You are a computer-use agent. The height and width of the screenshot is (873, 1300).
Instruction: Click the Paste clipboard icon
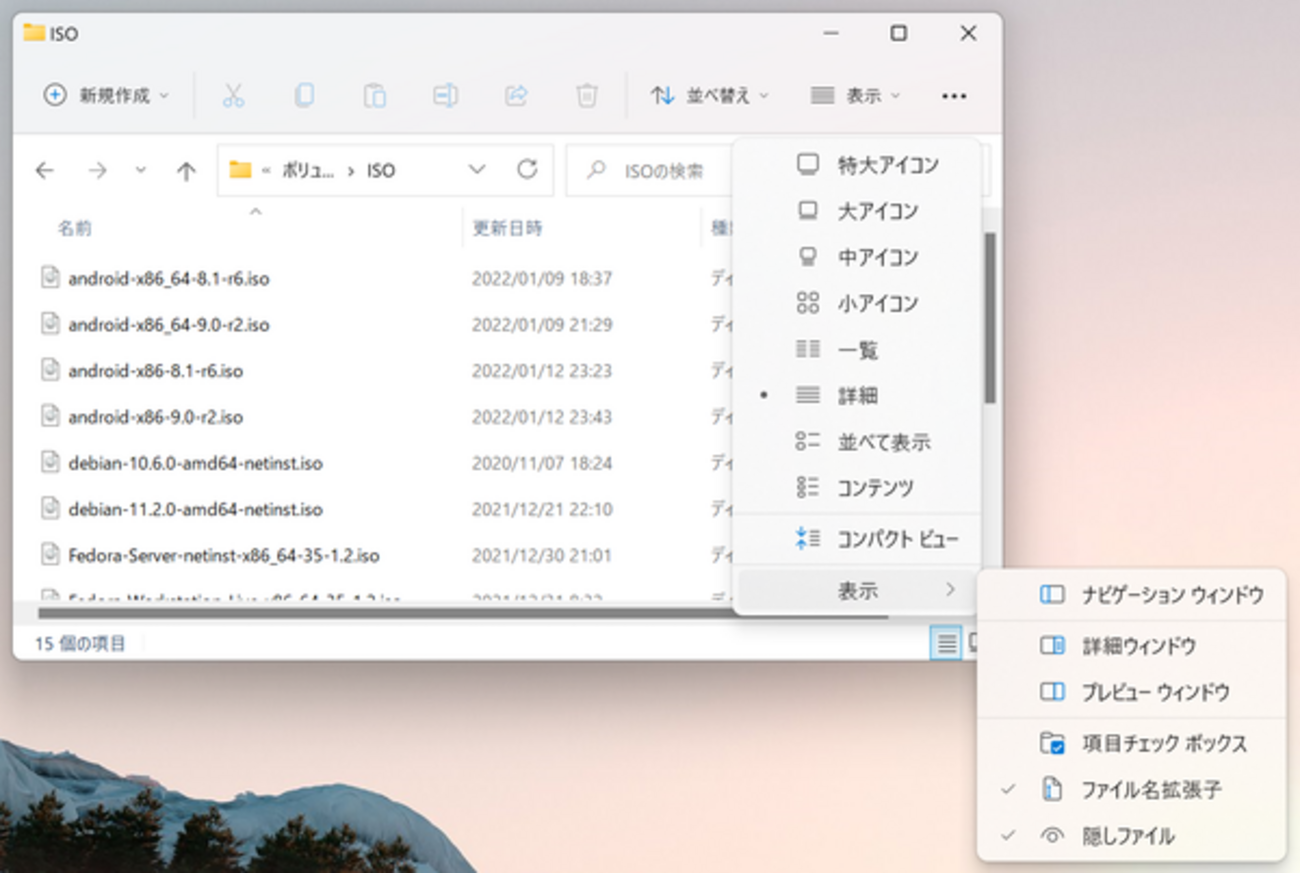[374, 96]
